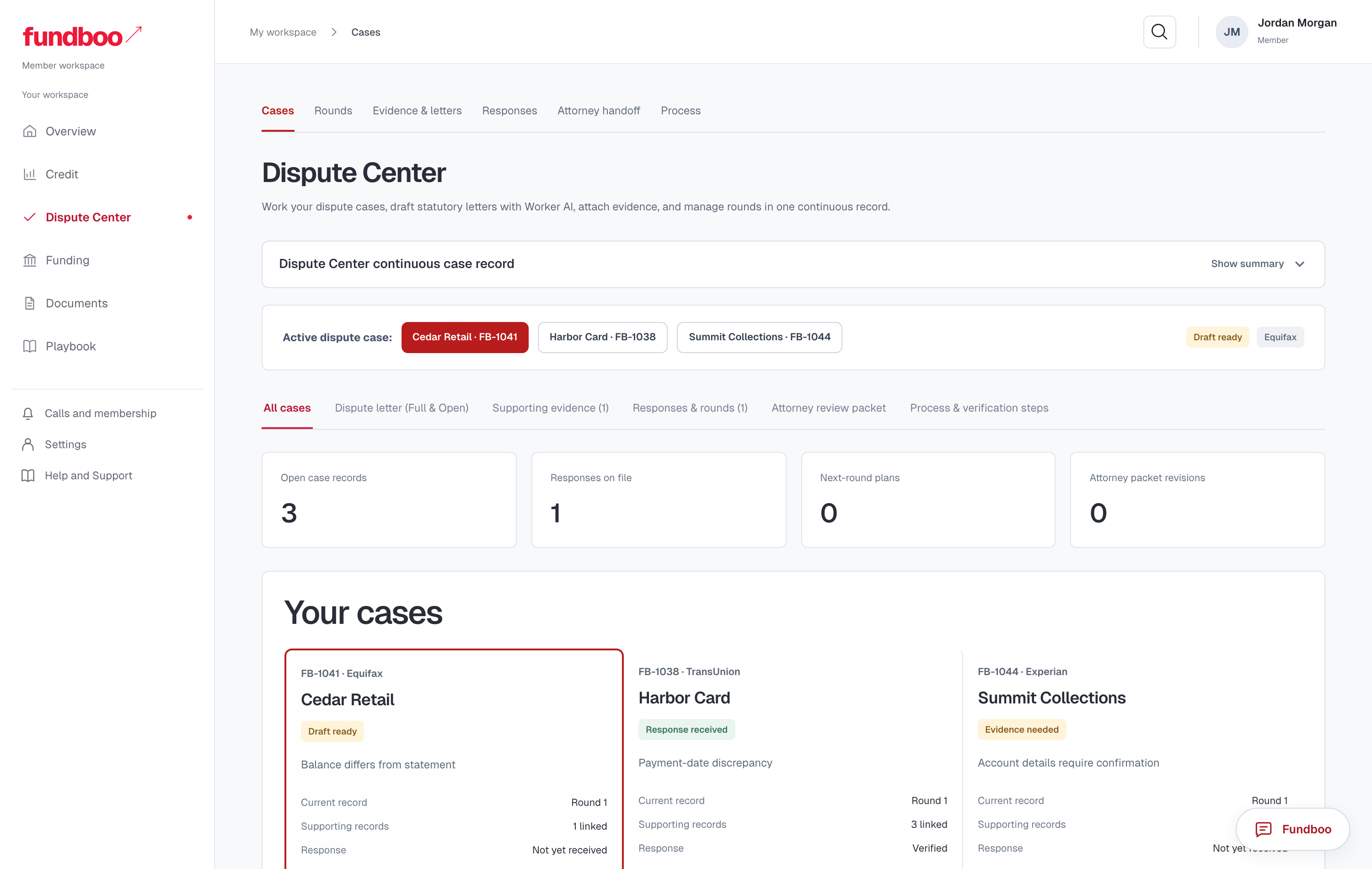Select the Attorney handoff tab
This screenshot has width=1372, height=869.
pos(599,111)
